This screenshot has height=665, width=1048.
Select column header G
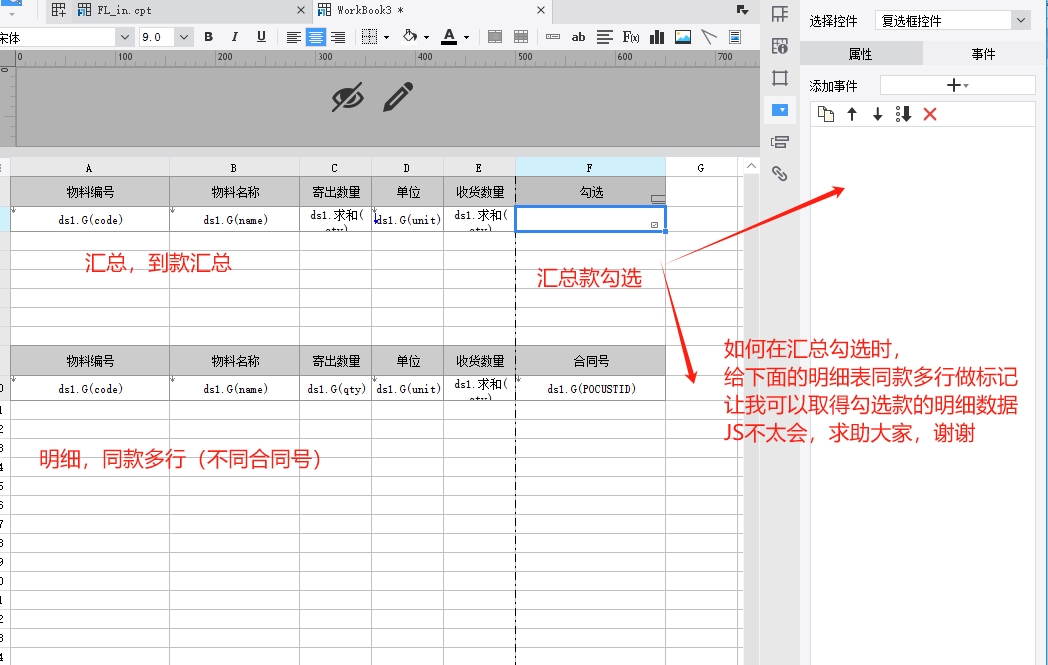click(701, 168)
